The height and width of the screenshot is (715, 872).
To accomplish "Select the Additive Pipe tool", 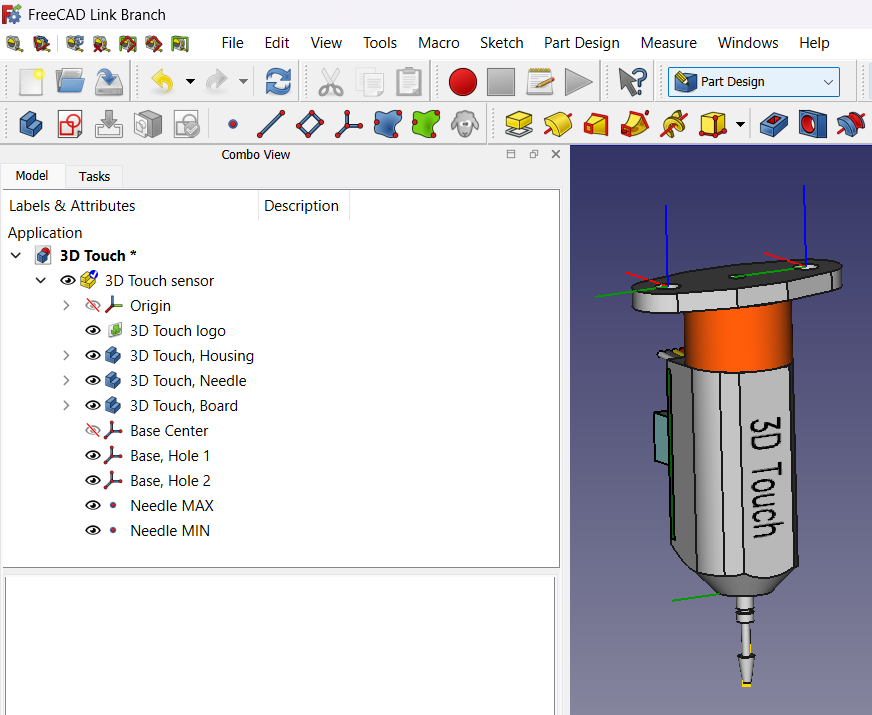I will point(635,123).
